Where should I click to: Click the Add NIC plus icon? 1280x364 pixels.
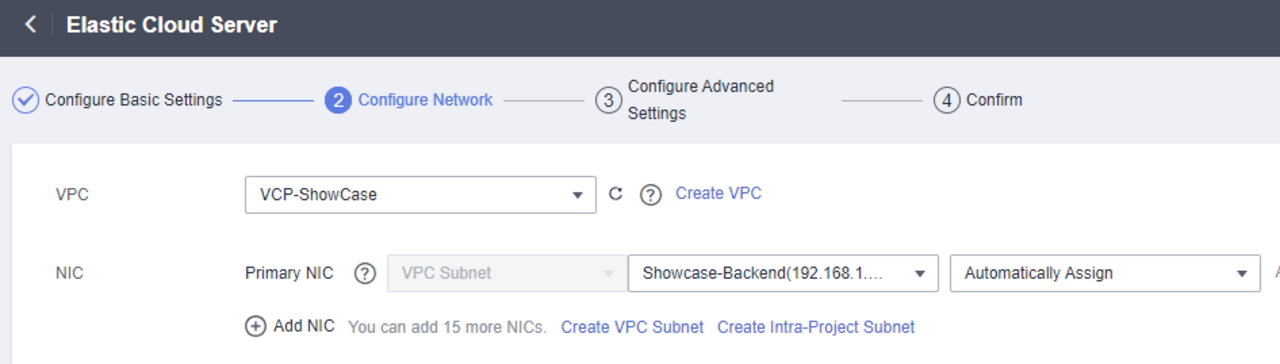coord(256,326)
